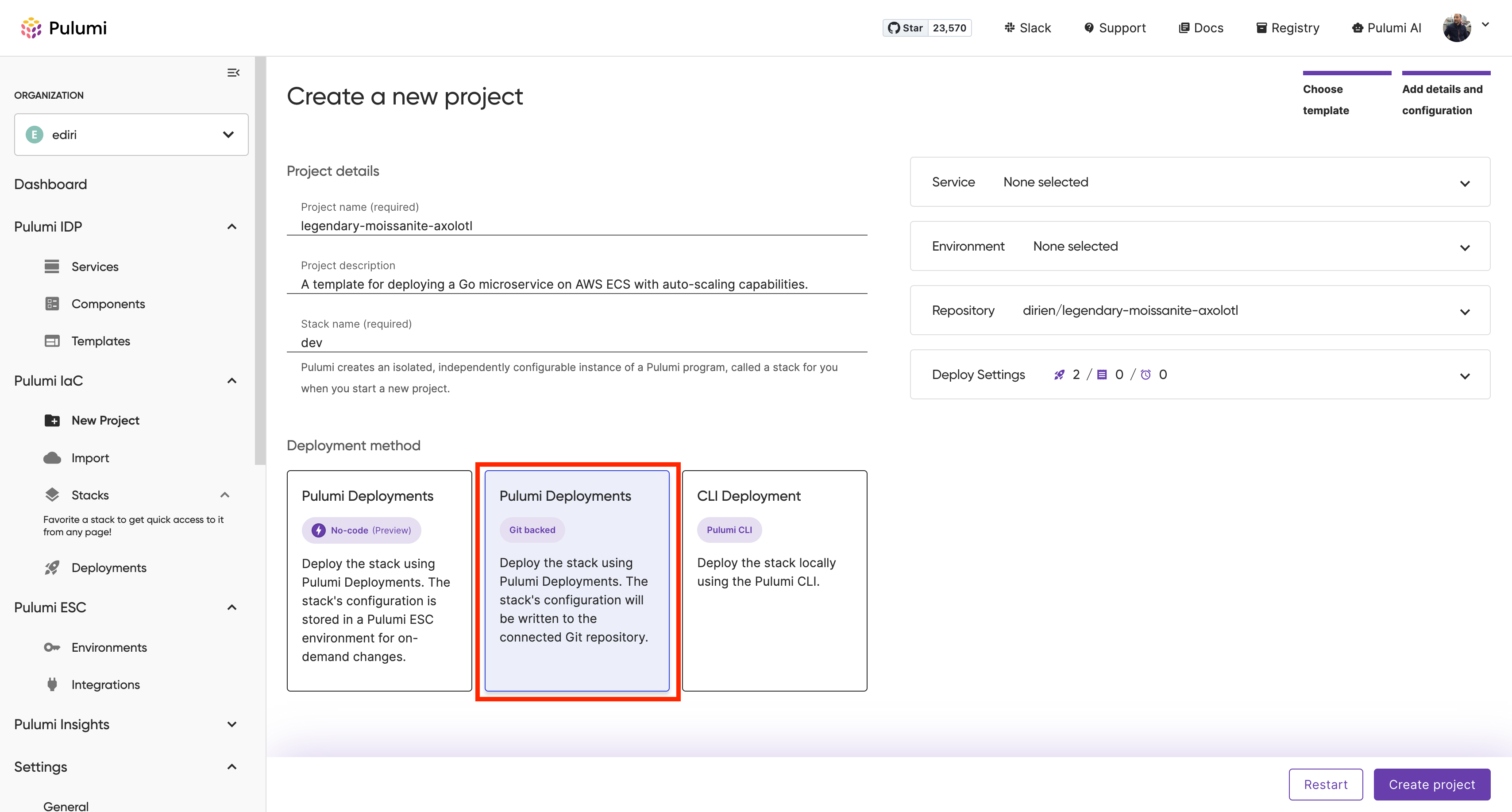Click the rocket icon in Deploy Settings
This screenshot has width=1512, height=812.
[x=1060, y=375]
